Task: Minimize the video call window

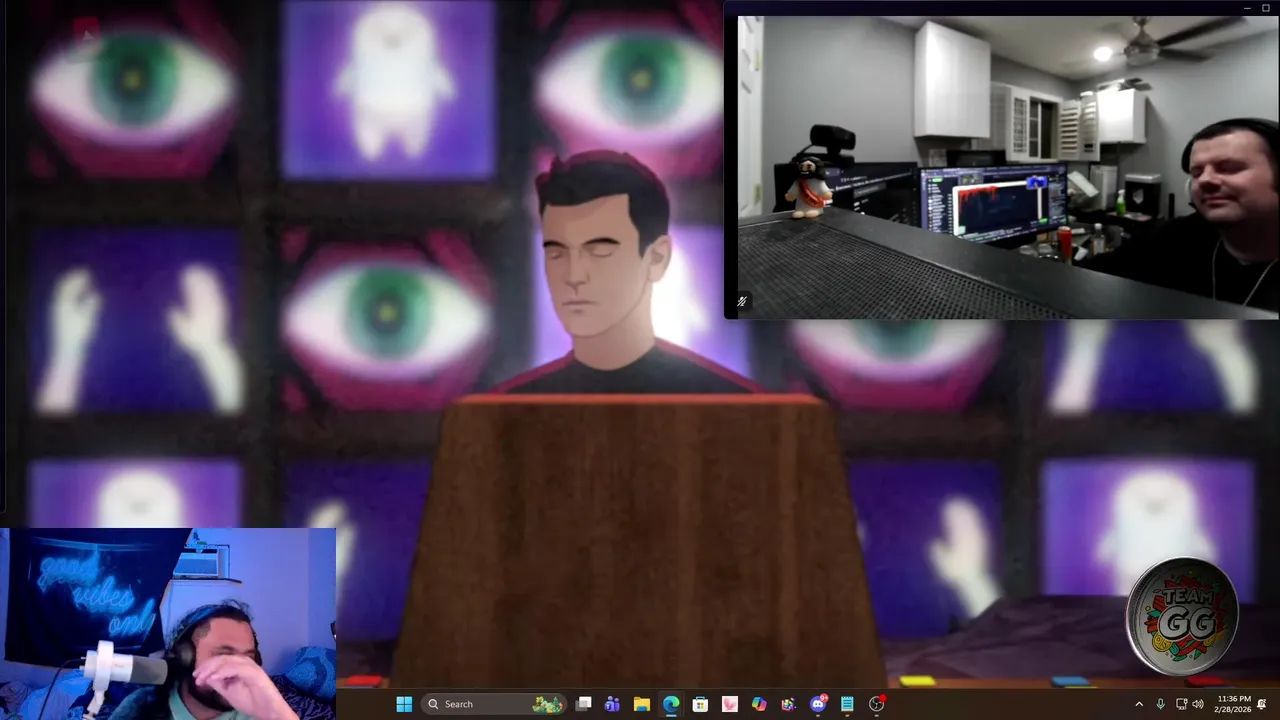Action: (1248, 8)
